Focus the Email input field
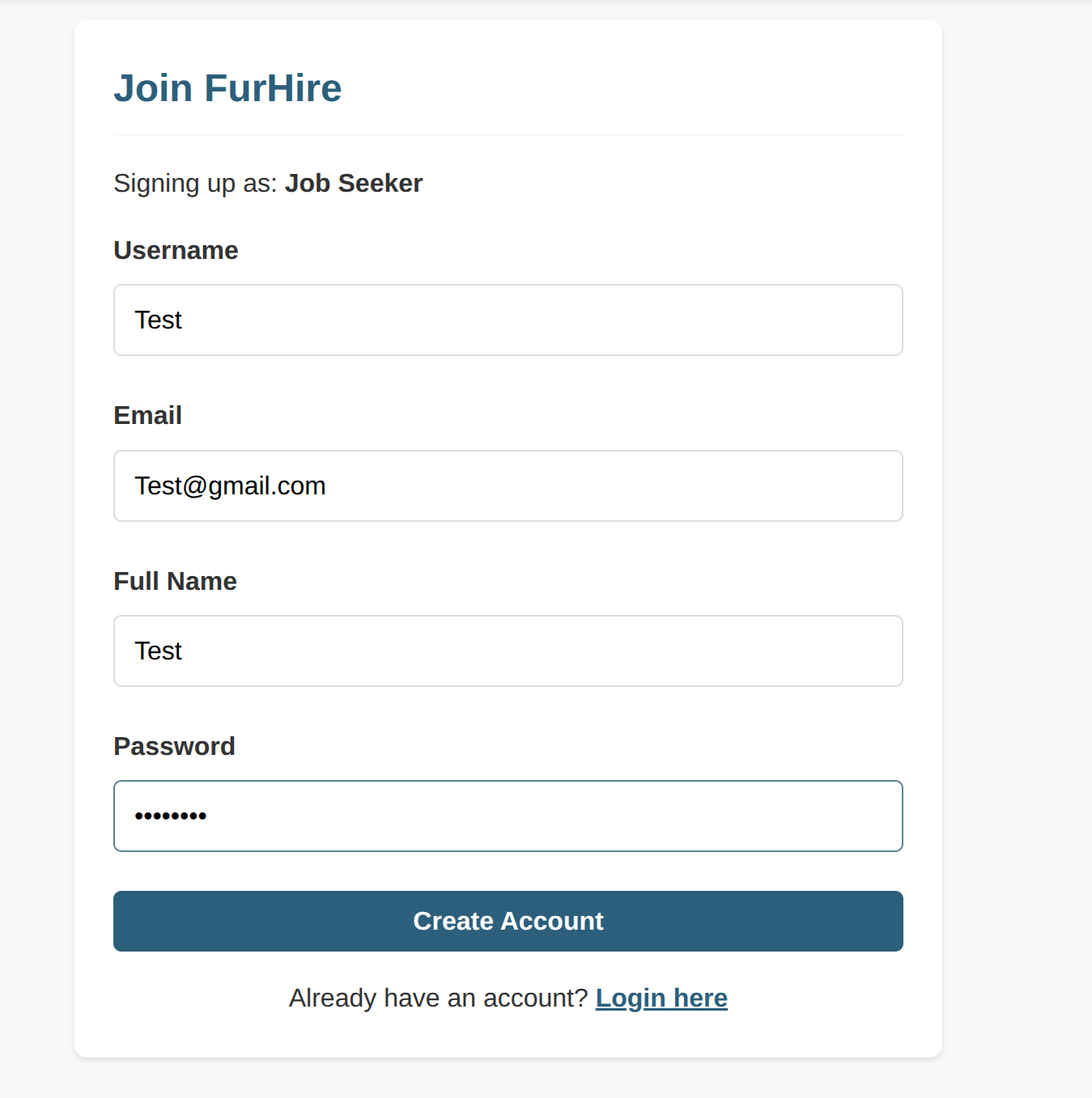Viewport: 1092px width, 1098px height. tap(508, 485)
